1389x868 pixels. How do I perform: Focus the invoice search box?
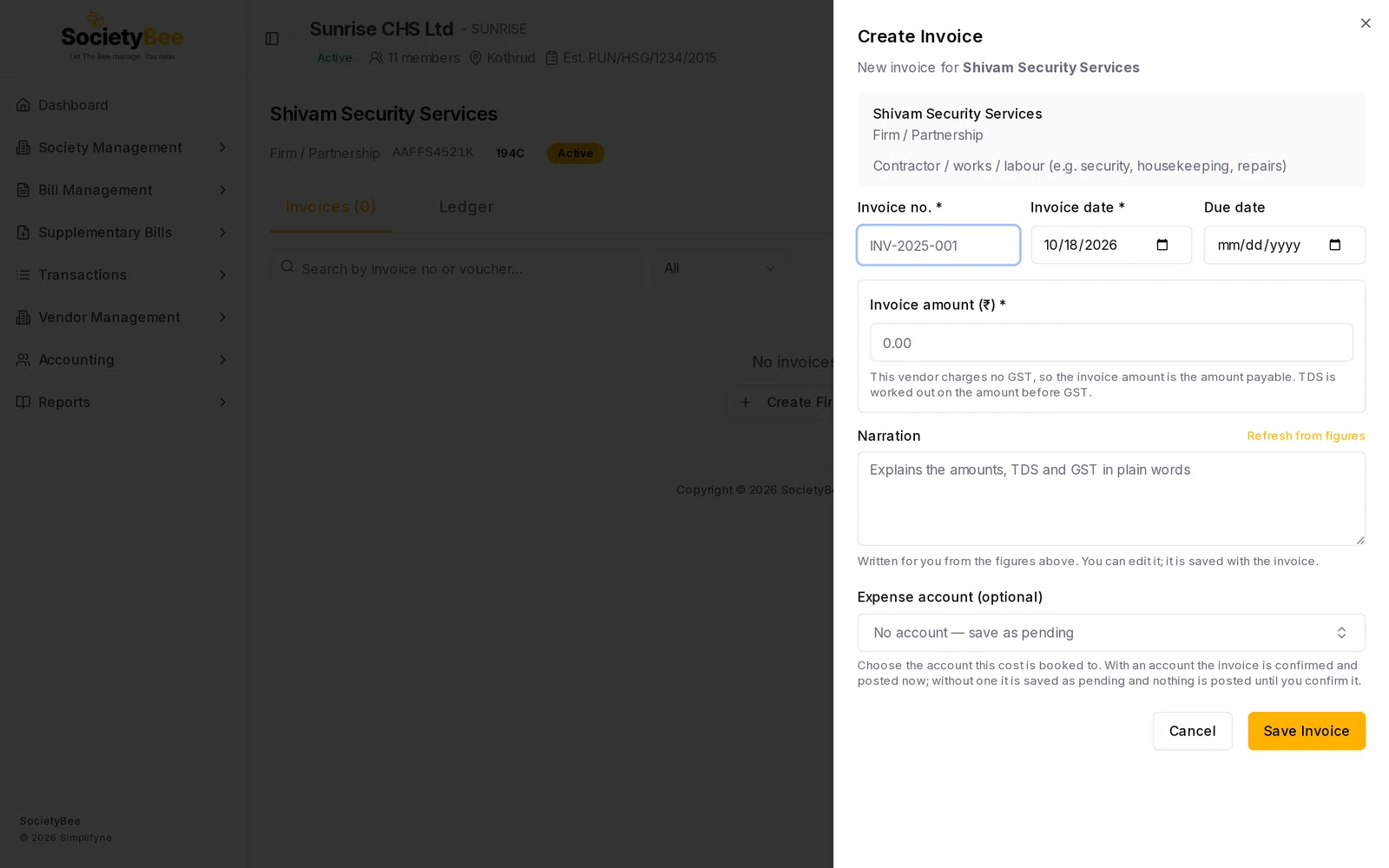pos(455,268)
